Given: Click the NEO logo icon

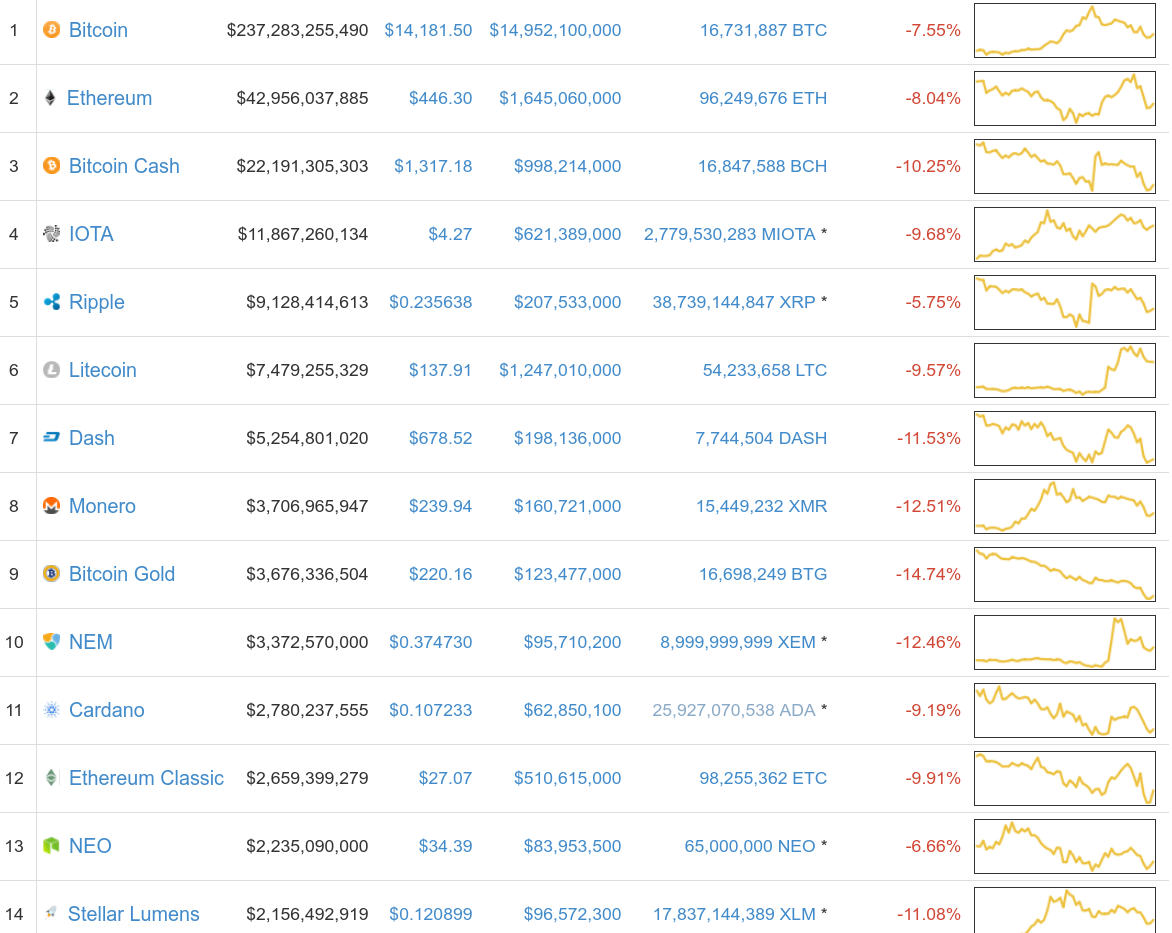Looking at the screenshot, I should point(51,846).
